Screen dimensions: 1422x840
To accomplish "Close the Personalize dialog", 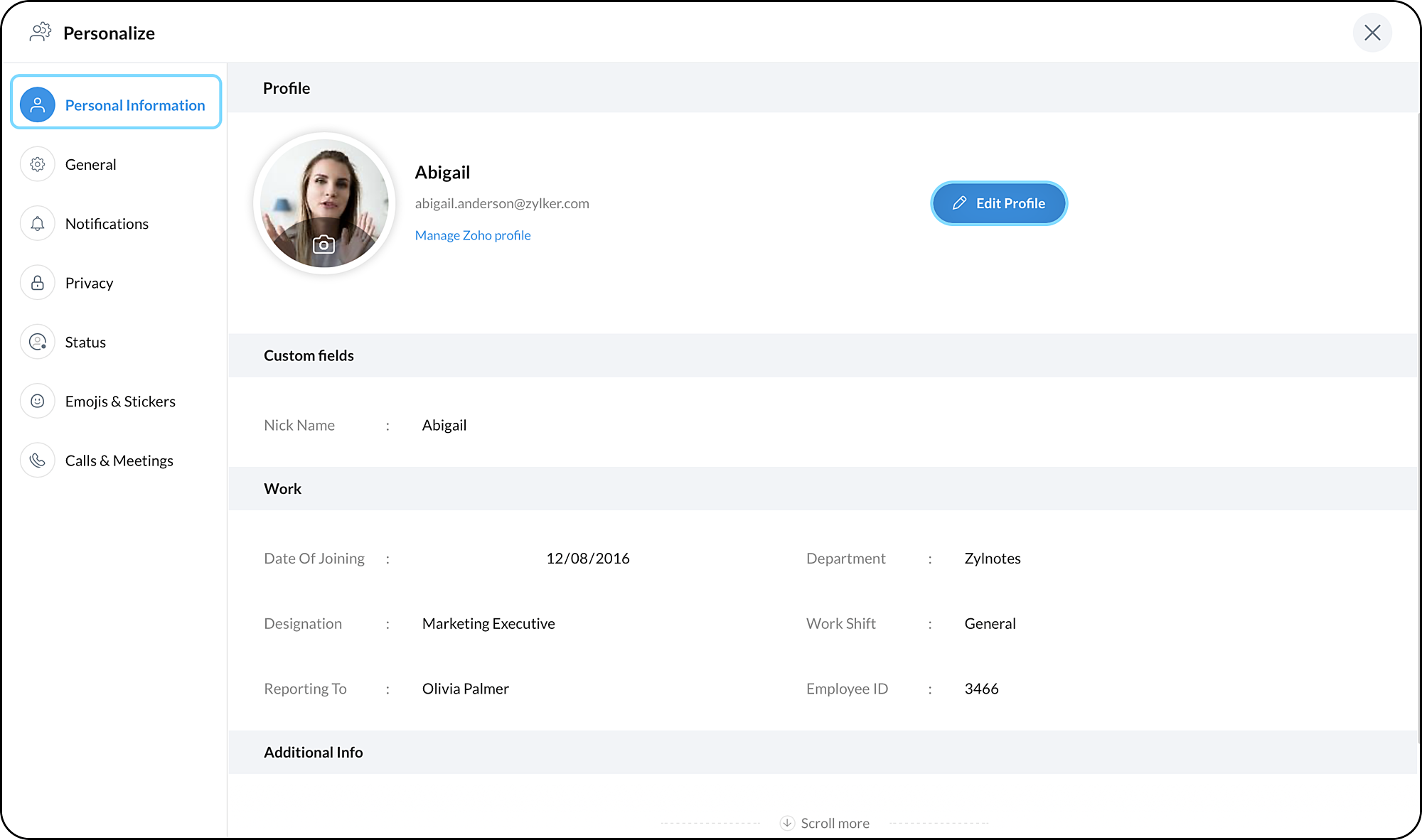I will pyautogui.click(x=1372, y=33).
